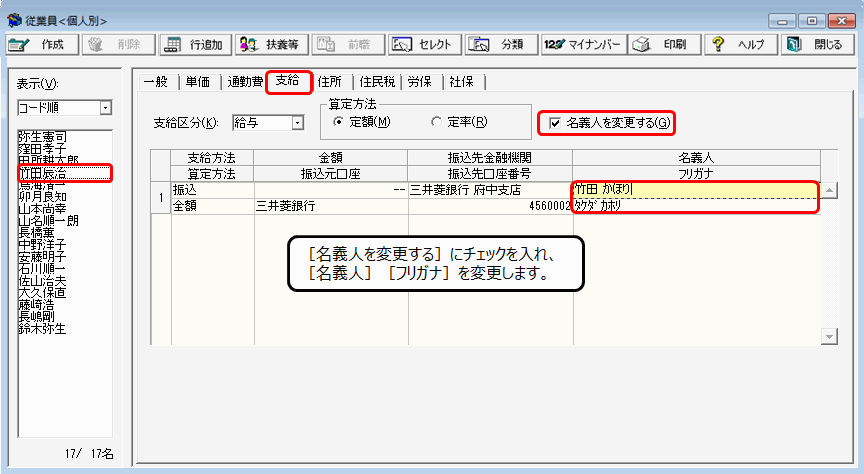Click the 作成 (Create) toolbar icon

[41, 45]
